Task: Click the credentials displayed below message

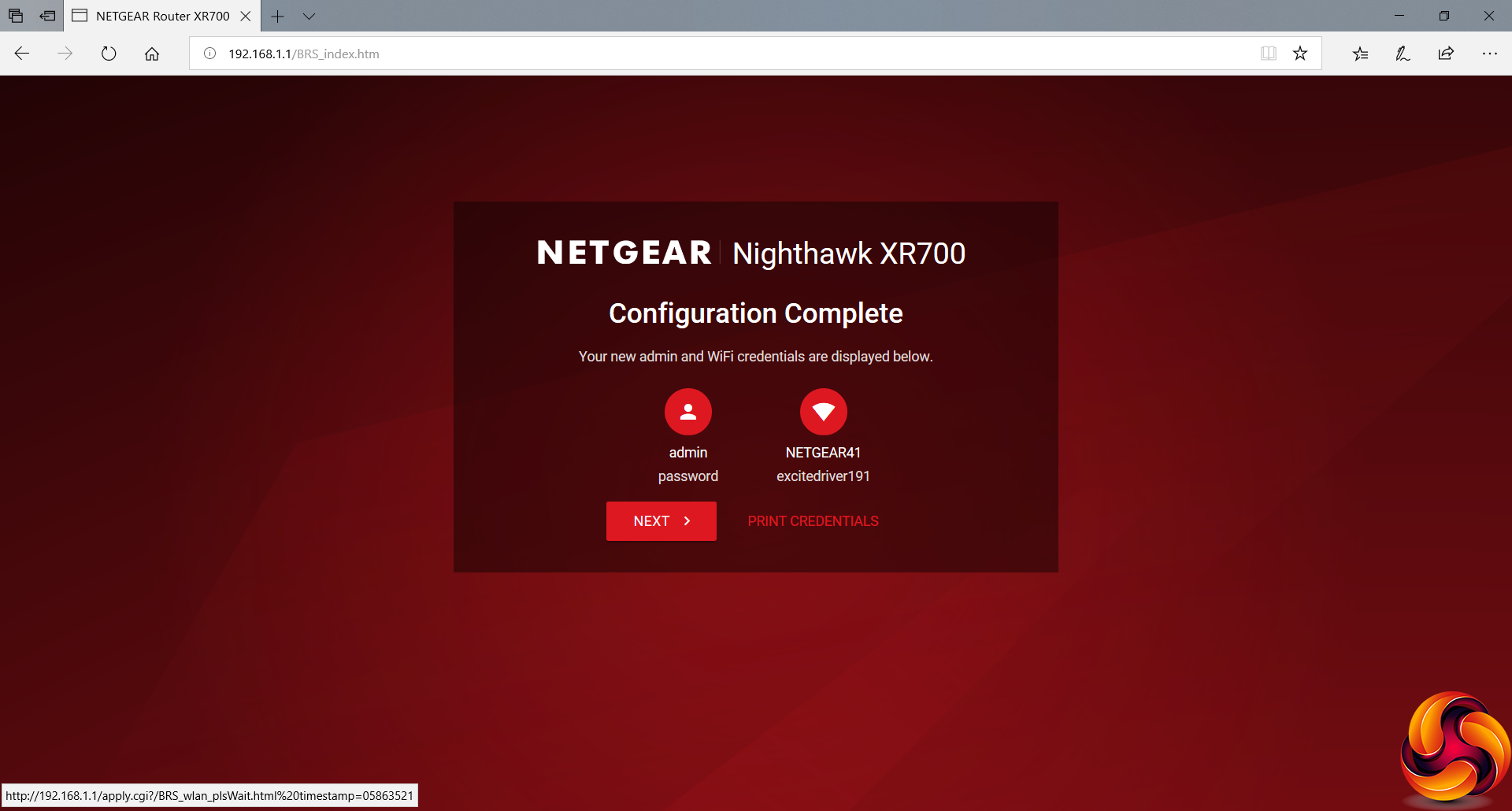Action: tap(756, 357)
